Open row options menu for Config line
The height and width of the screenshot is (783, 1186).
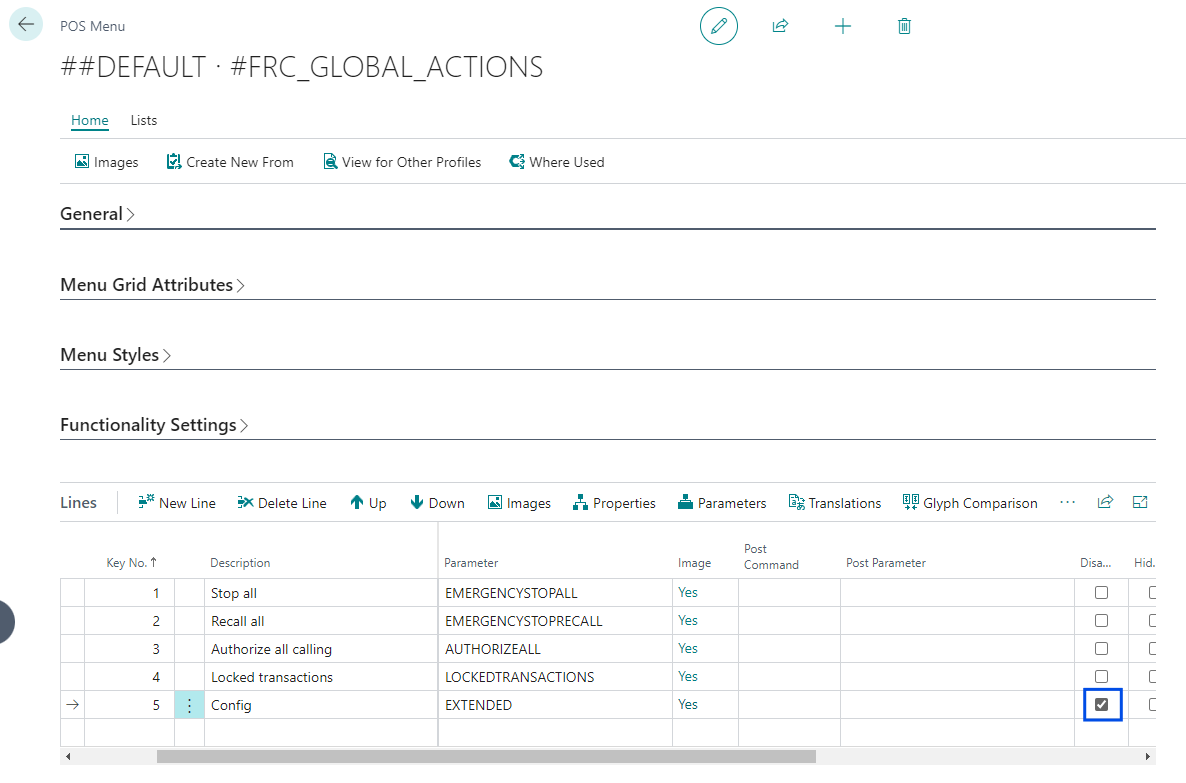189,705
